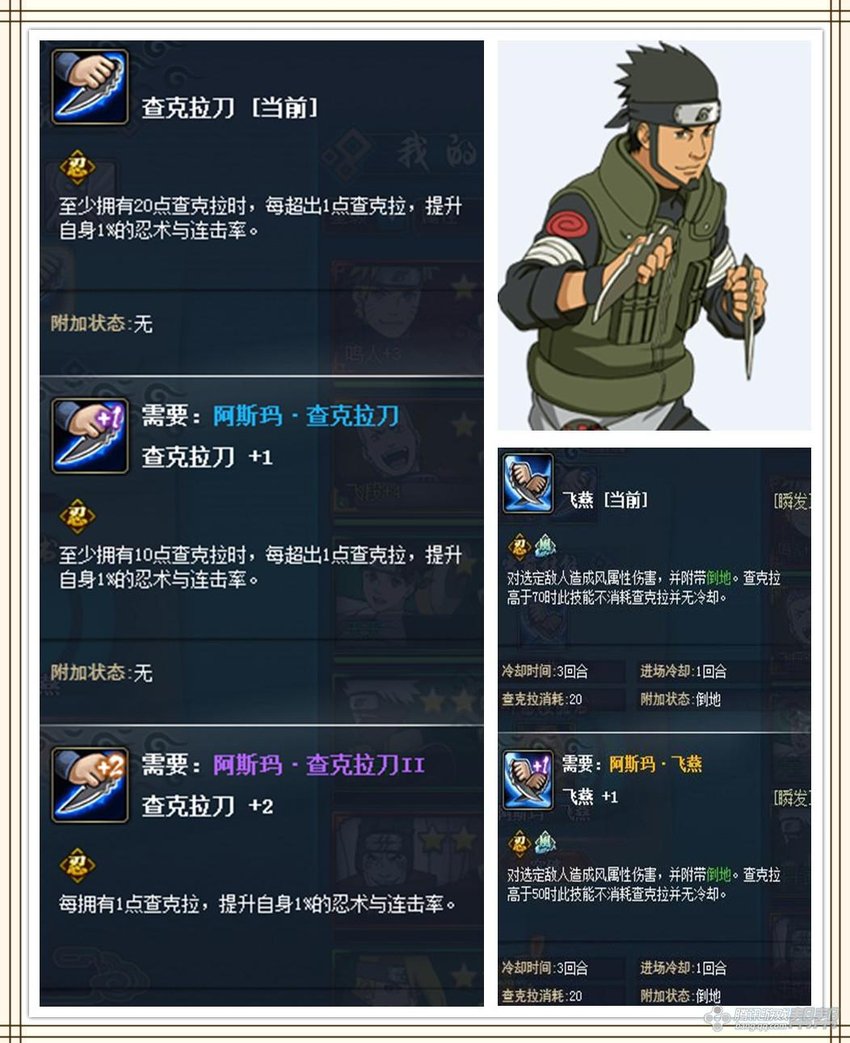850x1043 pixels.
Task: Click the 瞬发 tag beside 飞燕 [当前]
Action: point(792,501)
